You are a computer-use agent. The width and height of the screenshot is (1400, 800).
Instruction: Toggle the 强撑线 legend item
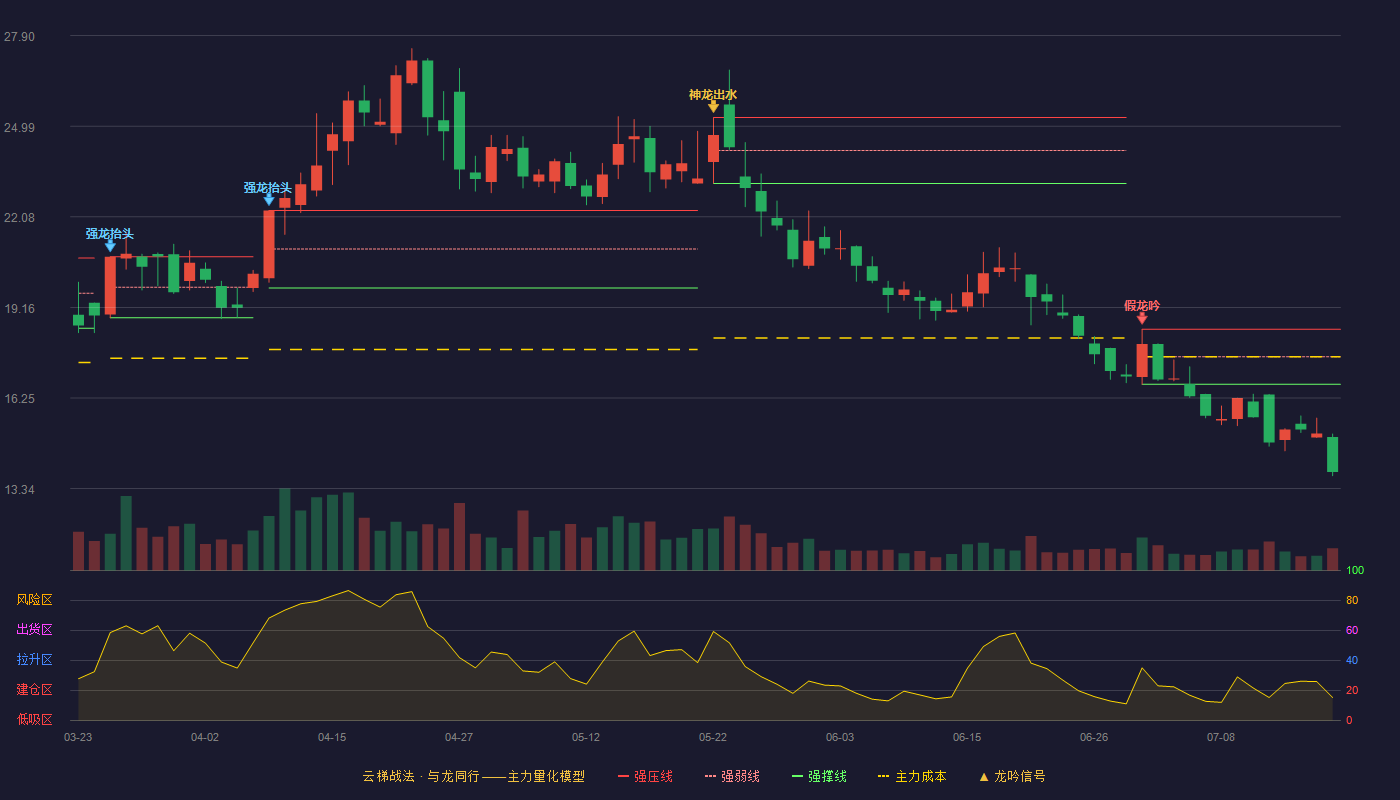(820, 776)
